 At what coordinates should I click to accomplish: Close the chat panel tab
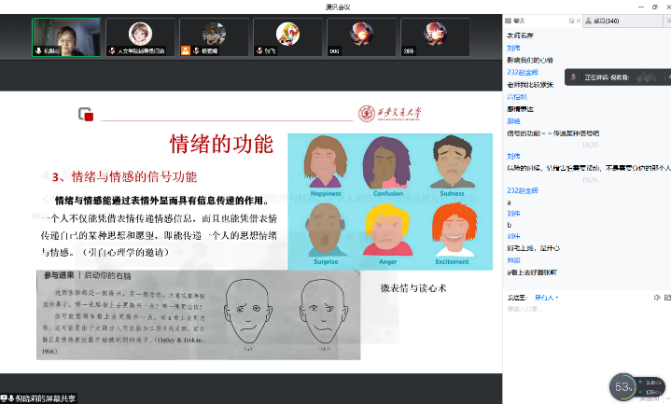pos(579,21)
